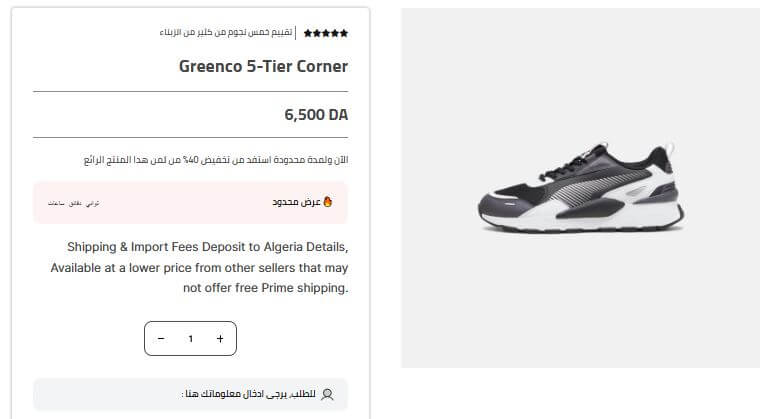The width and height of the screenshot is (776, 419).
Task: Click the 40% discount promo text
Action: point(216,160)
